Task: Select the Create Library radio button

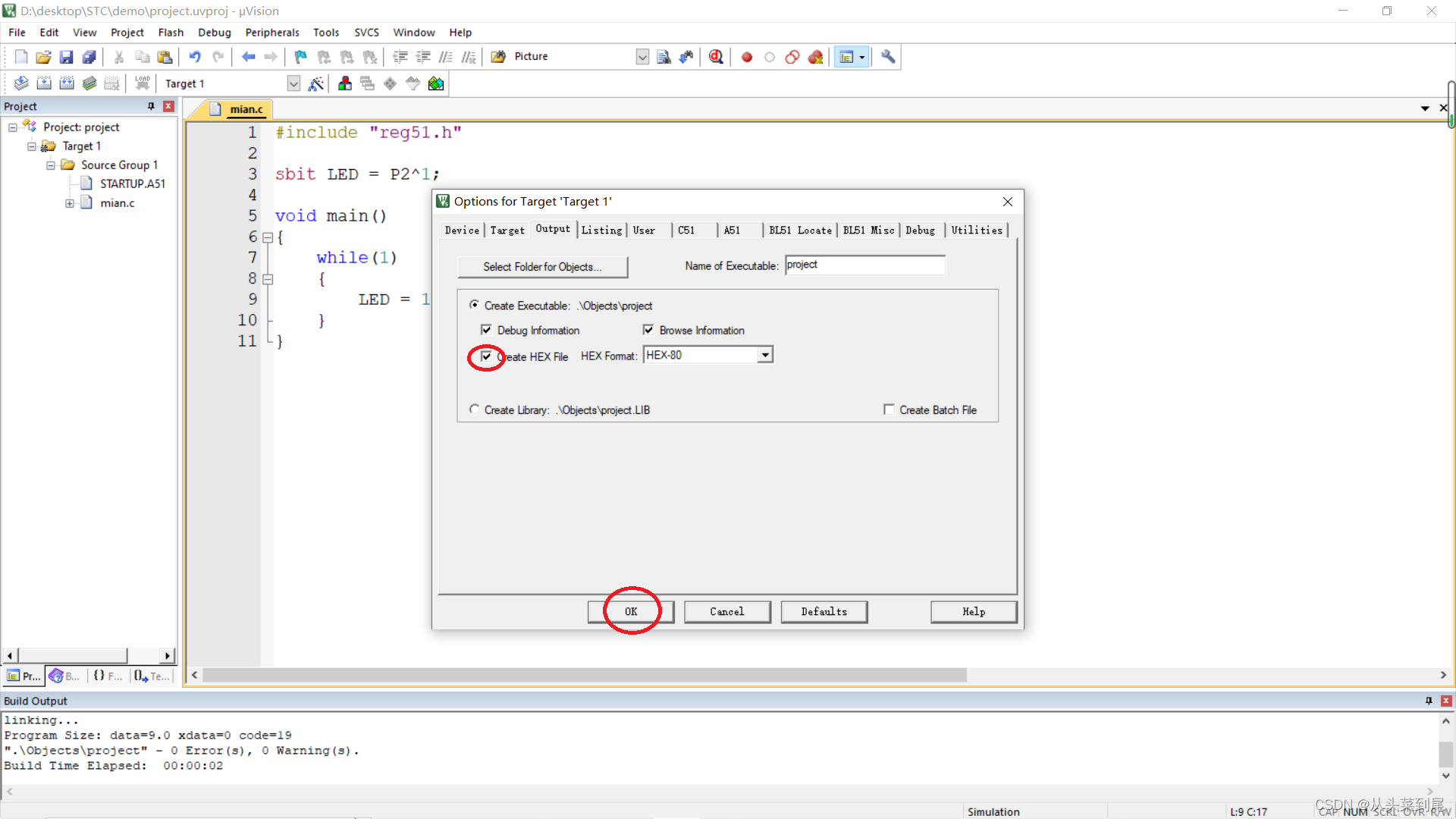Action: click(x=474, y=409)
